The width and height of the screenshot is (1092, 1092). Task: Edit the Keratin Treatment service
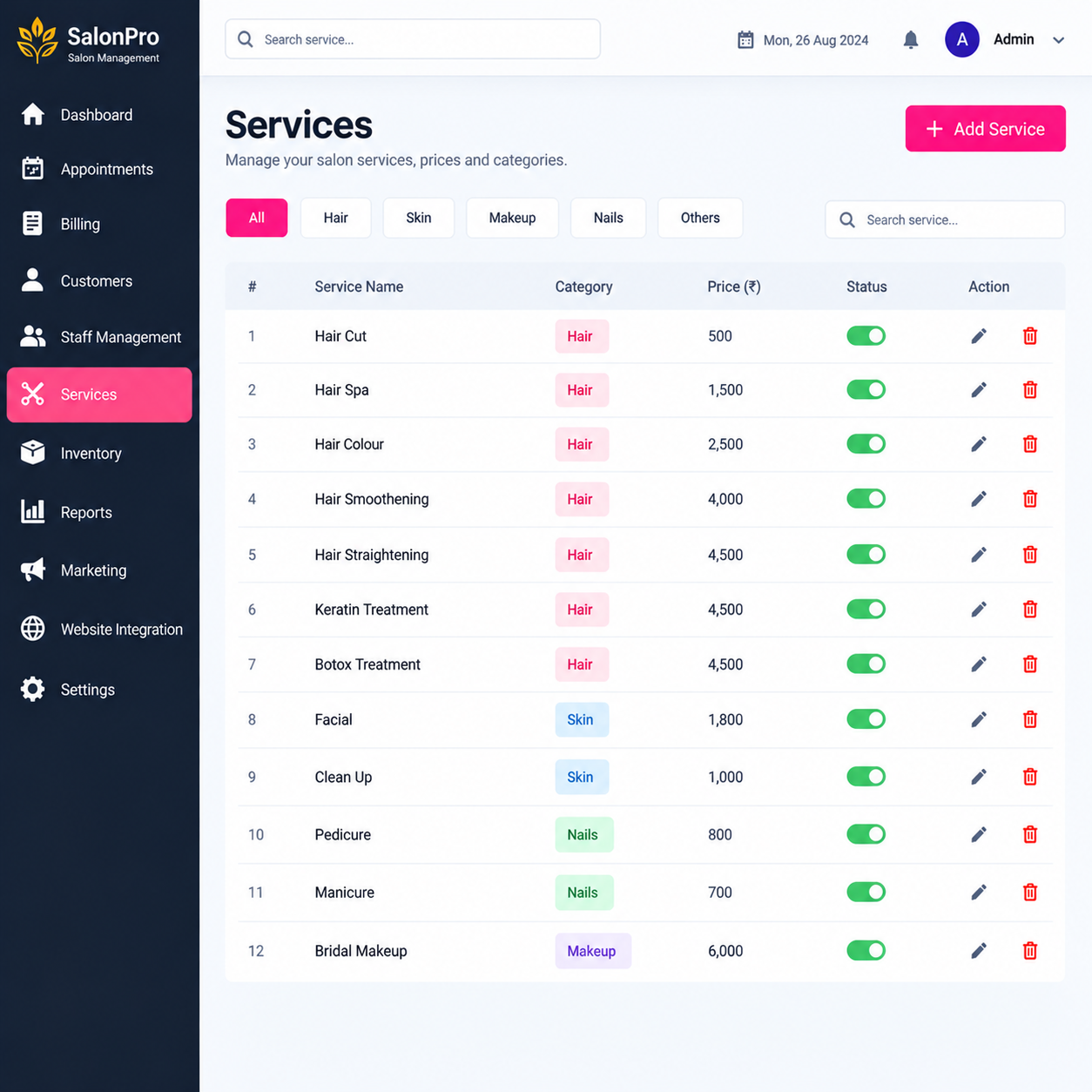coord(979,610)
